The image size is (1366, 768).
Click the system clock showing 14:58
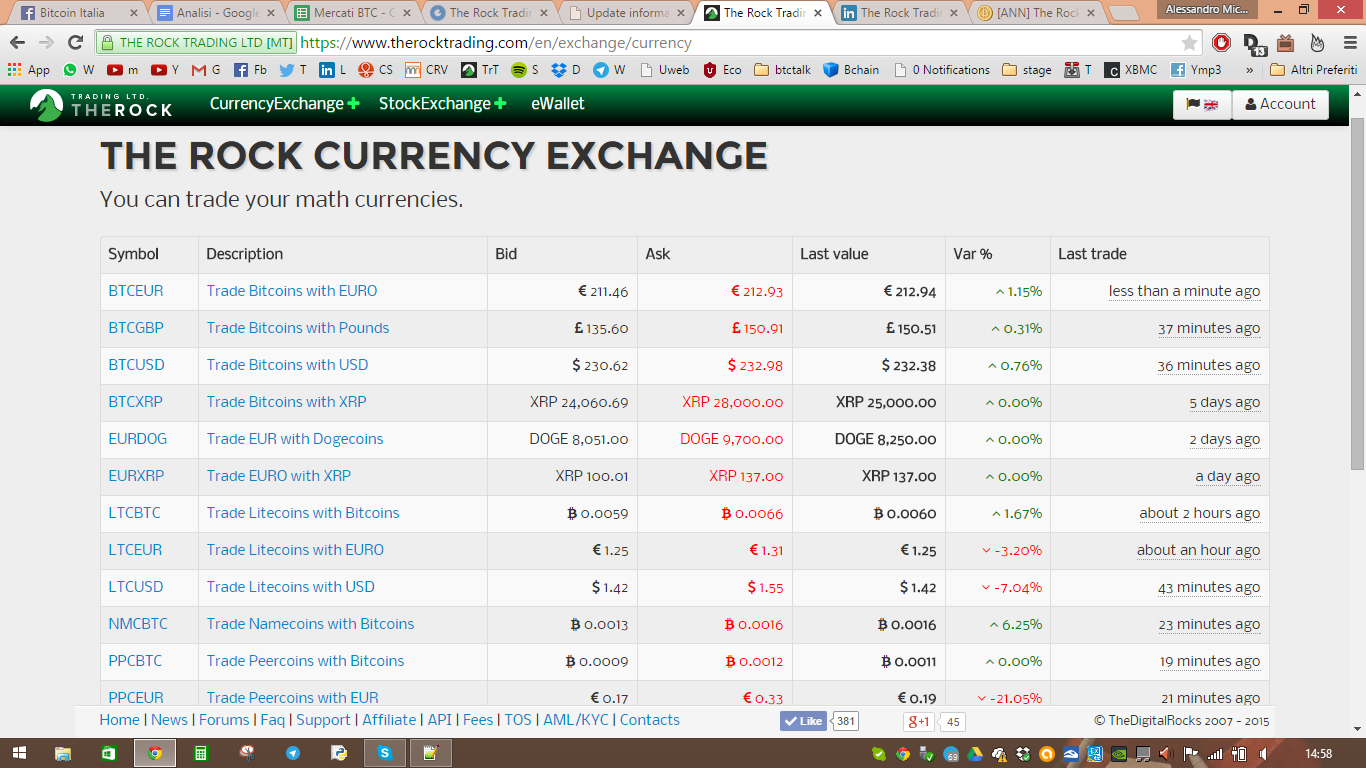click(1319, 754)
